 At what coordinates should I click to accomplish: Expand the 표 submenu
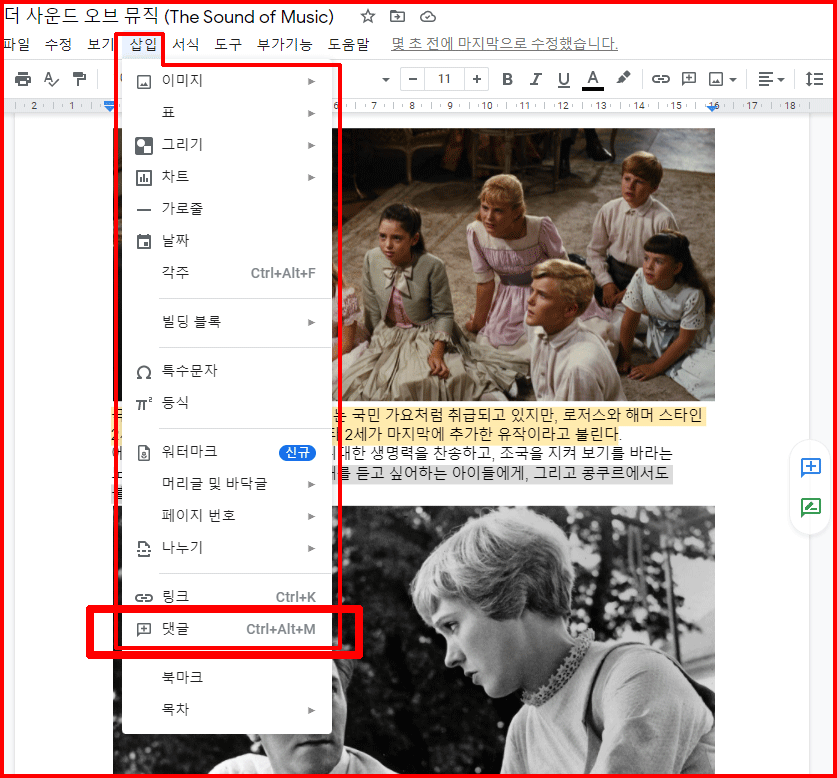coord(227,113)
